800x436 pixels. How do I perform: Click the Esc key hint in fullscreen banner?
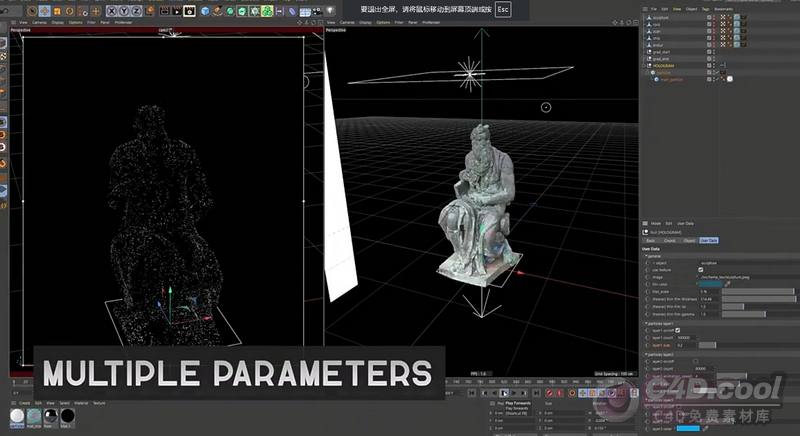click(x=503, y=9)
